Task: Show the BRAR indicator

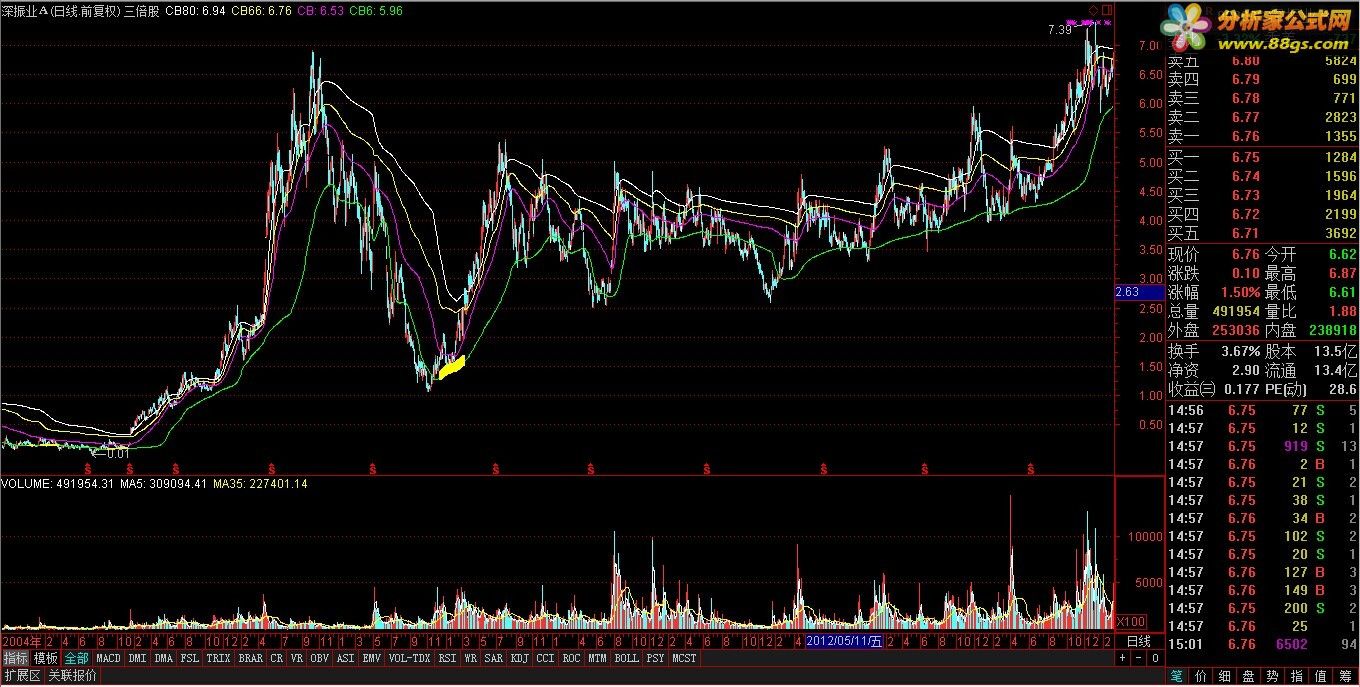Action: pos(251,658)
